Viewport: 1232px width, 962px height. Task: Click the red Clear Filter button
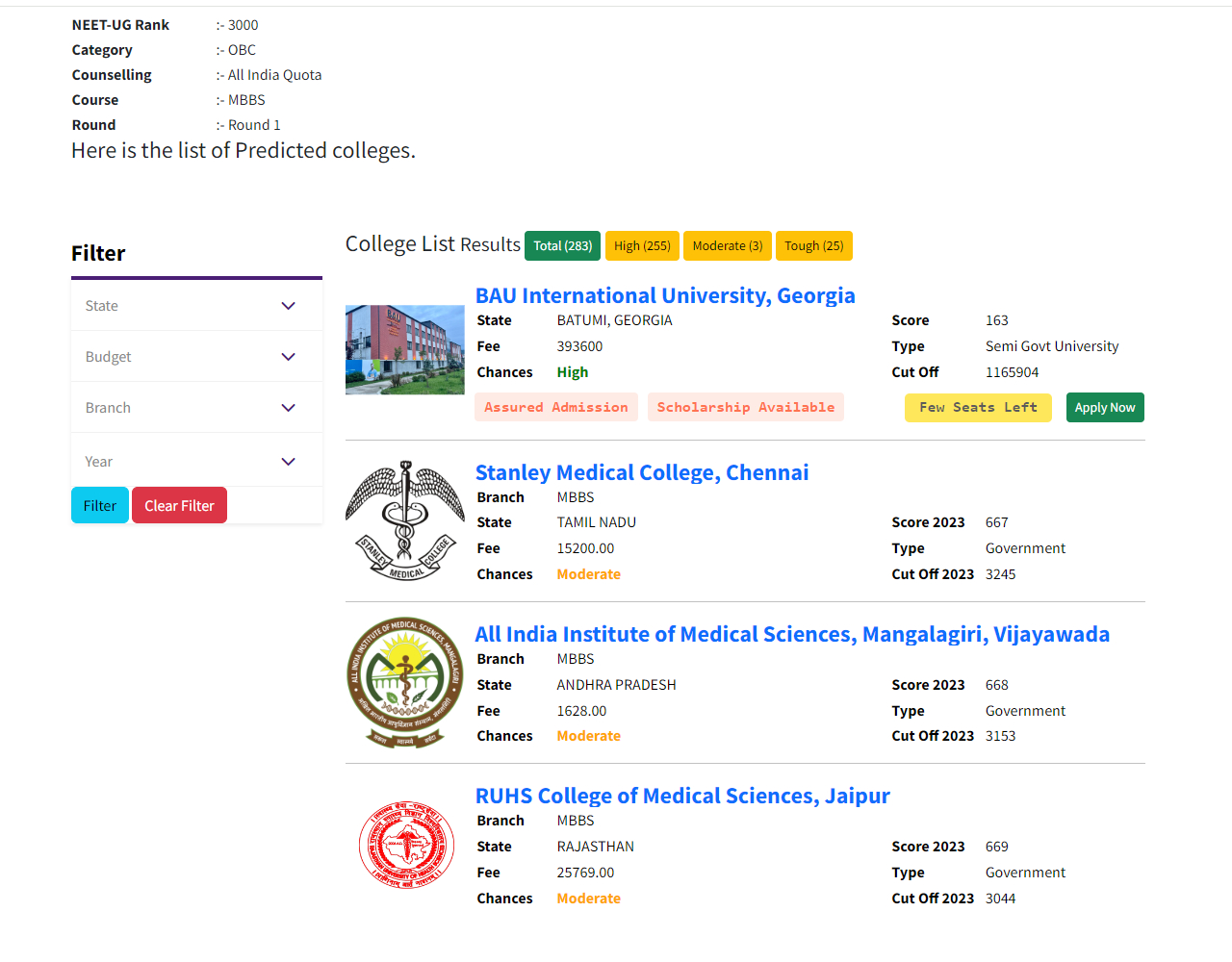[179, 506]
